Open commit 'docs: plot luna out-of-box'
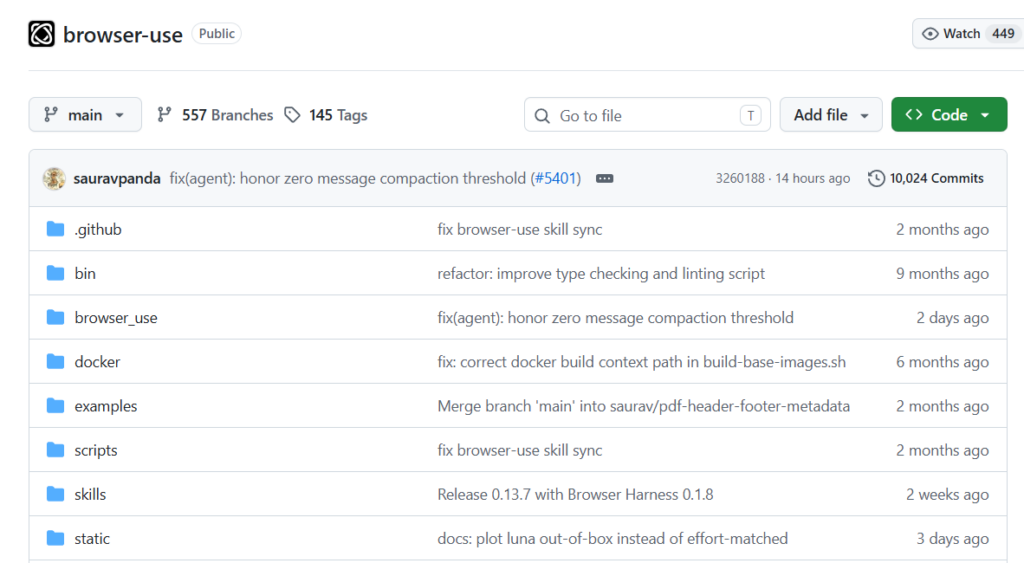The width and height of the screenshot is (1024, 563). (613, 538)
